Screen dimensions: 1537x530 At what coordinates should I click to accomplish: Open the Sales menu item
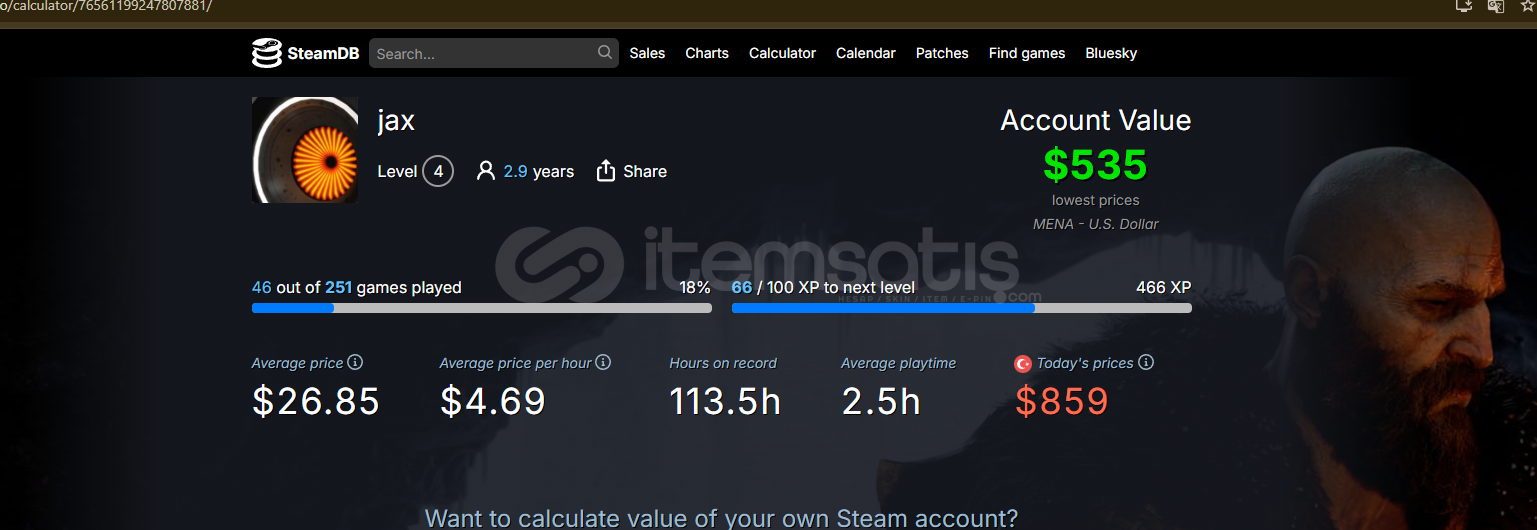tap(647, 53)
